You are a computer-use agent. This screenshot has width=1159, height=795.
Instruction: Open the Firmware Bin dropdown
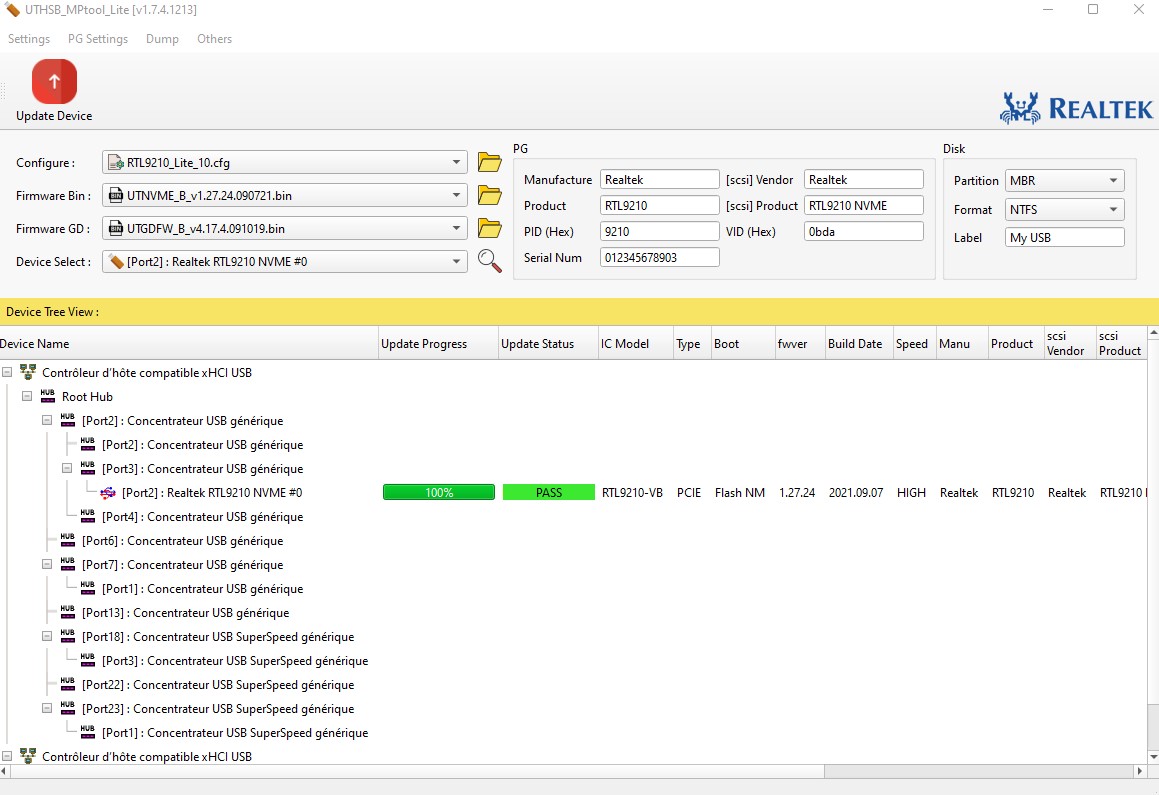coord(456,195)
